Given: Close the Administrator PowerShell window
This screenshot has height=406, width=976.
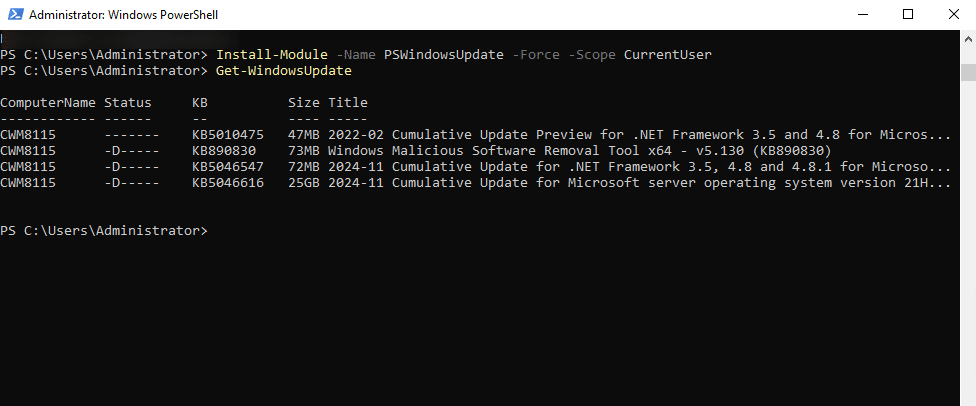Looking at the screenshot, I should pos(953,14).
